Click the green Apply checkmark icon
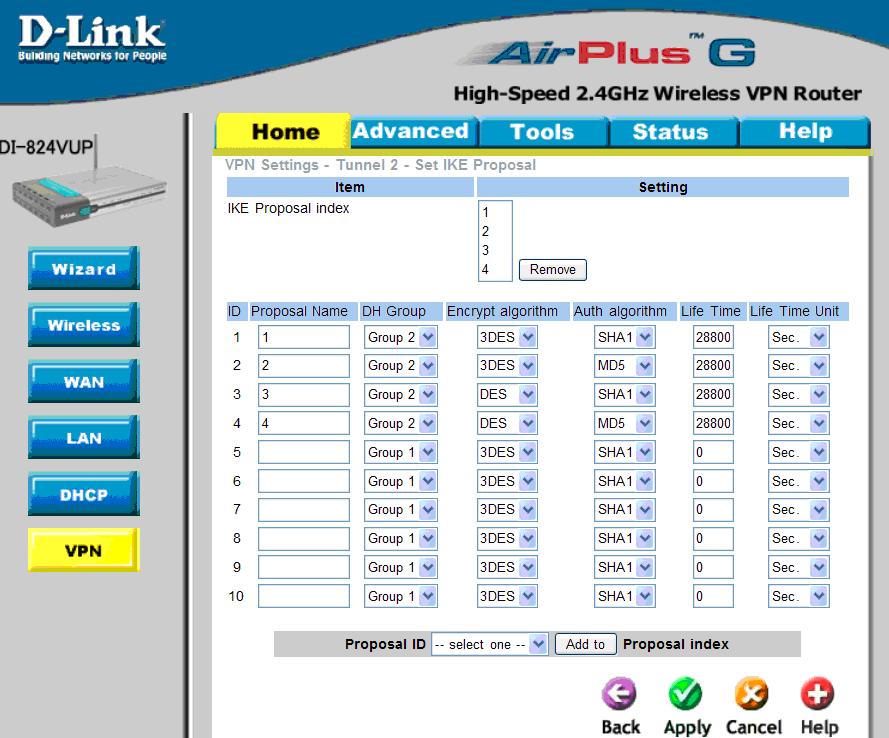Screen dimensions: 889x738 [685, 693]
